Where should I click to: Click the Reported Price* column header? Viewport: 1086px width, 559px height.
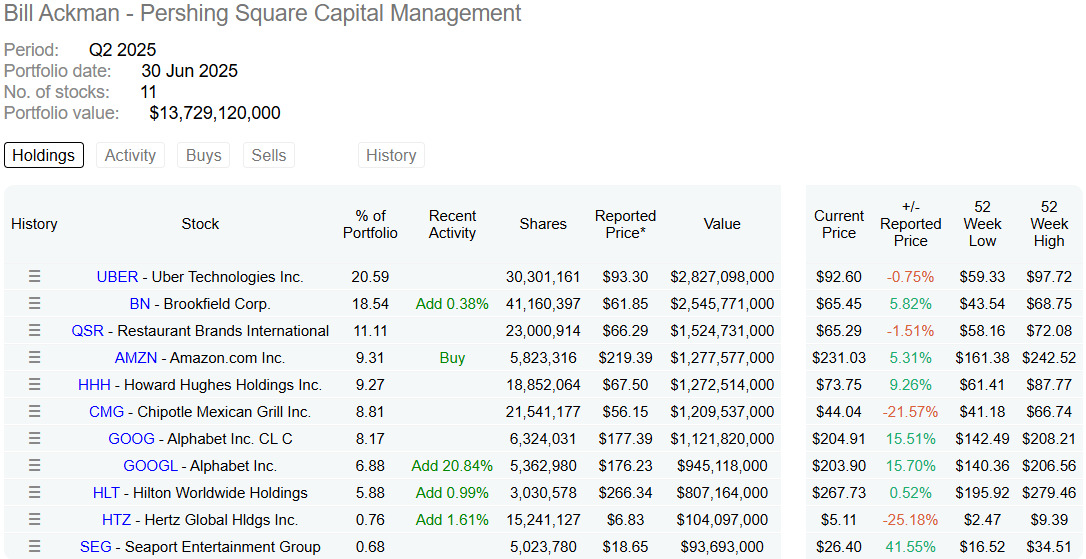pyautogui.click(x=625, y=224)
